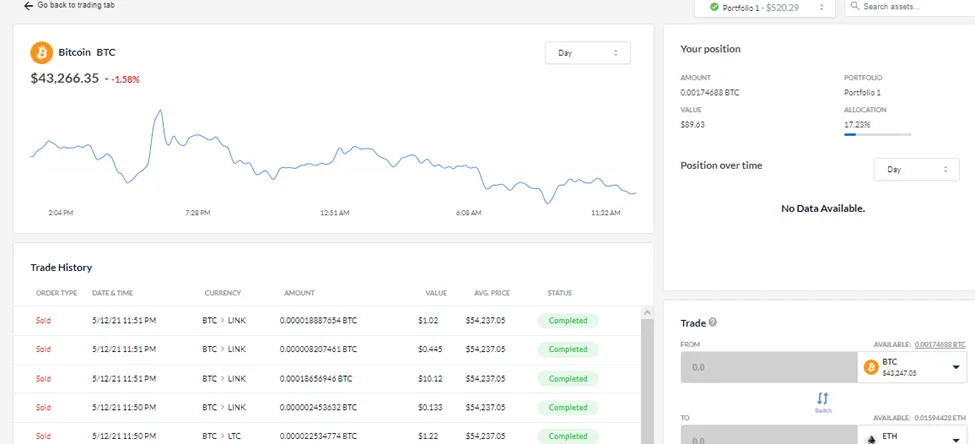Click BTC > LTC currency cell

coord(223,437)
